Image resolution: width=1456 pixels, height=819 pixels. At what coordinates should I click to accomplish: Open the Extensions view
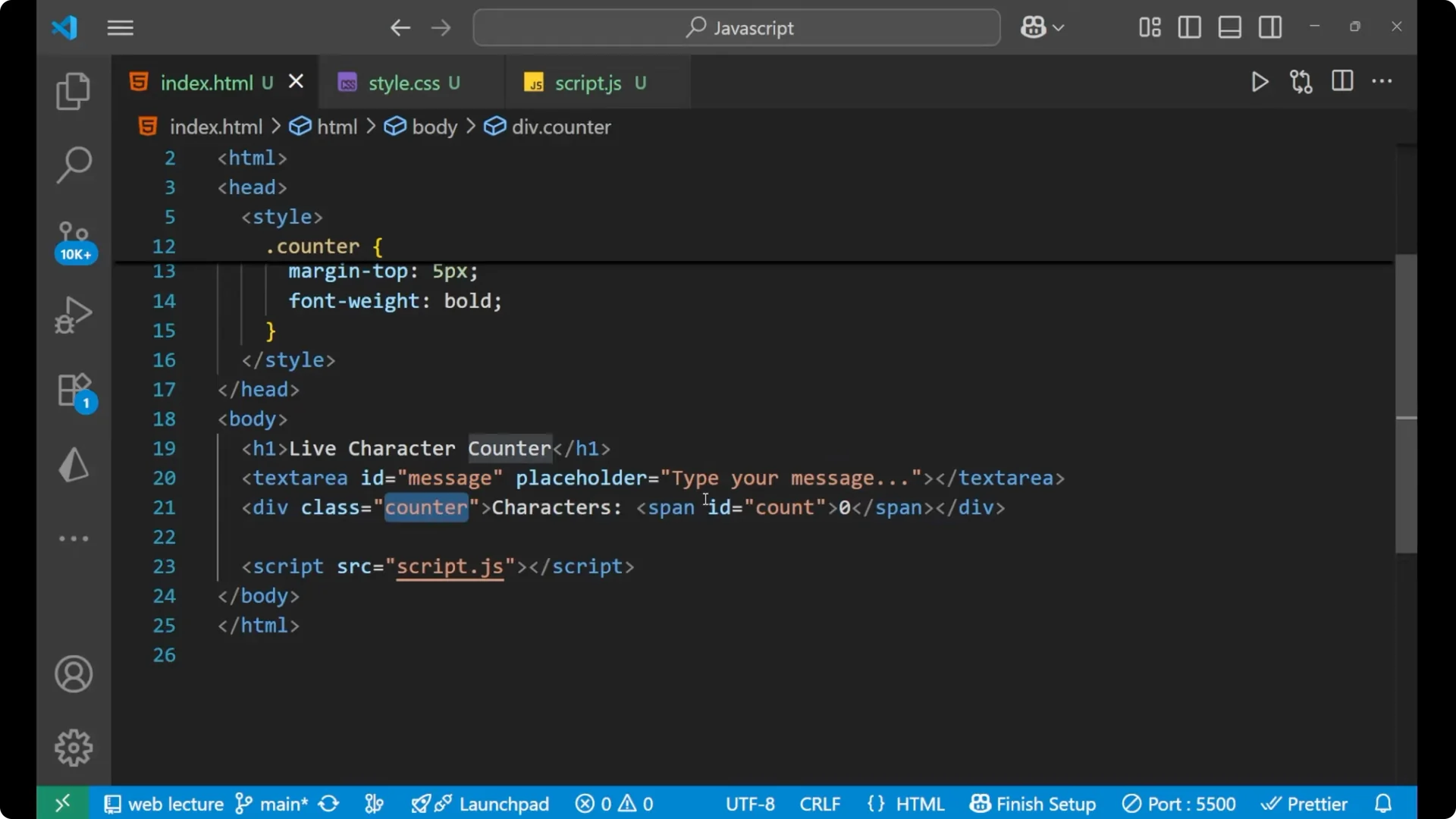(x=73, y=390)
